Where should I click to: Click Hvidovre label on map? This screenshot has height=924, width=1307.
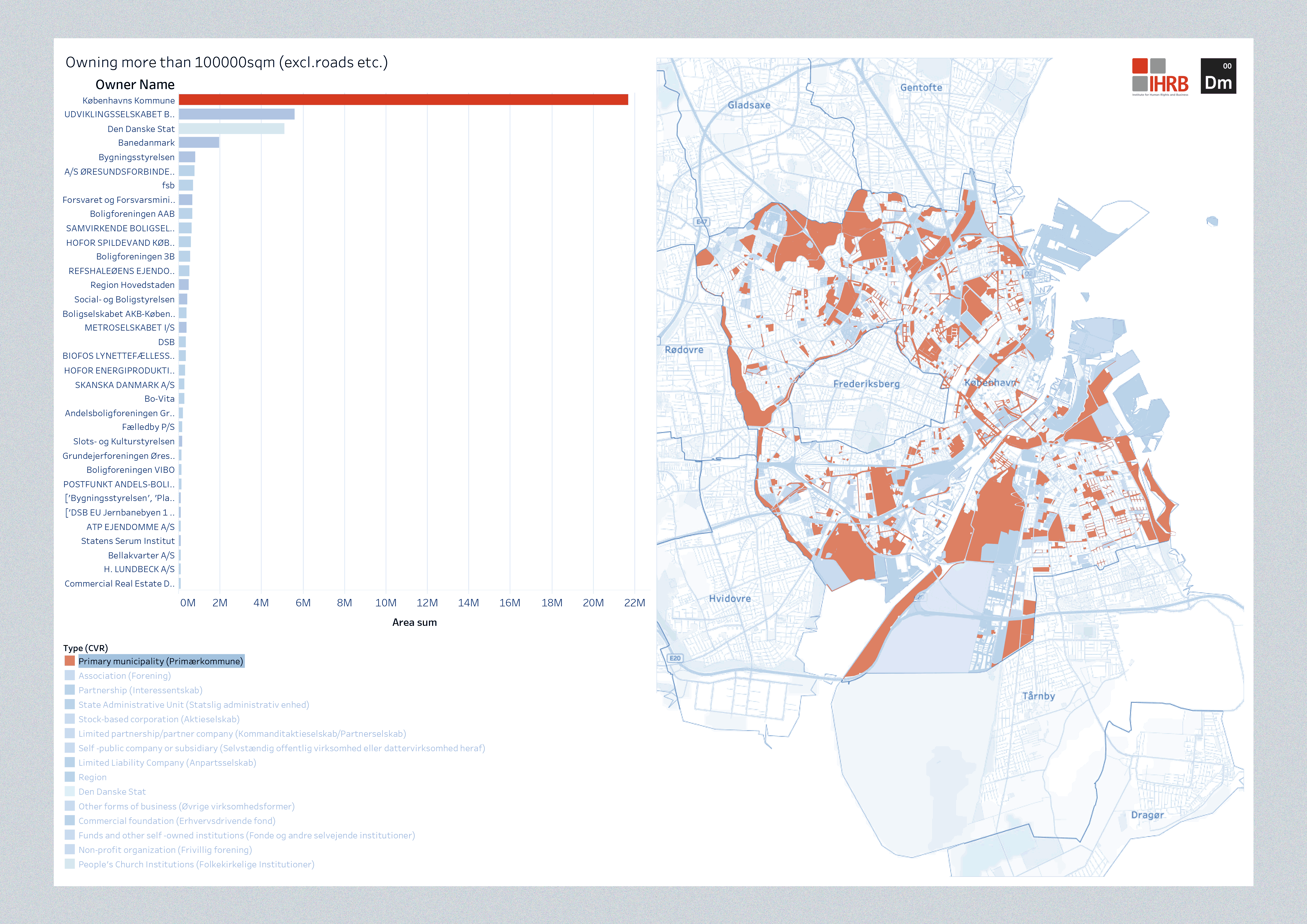pyautogui.click(x=730, y=598)
